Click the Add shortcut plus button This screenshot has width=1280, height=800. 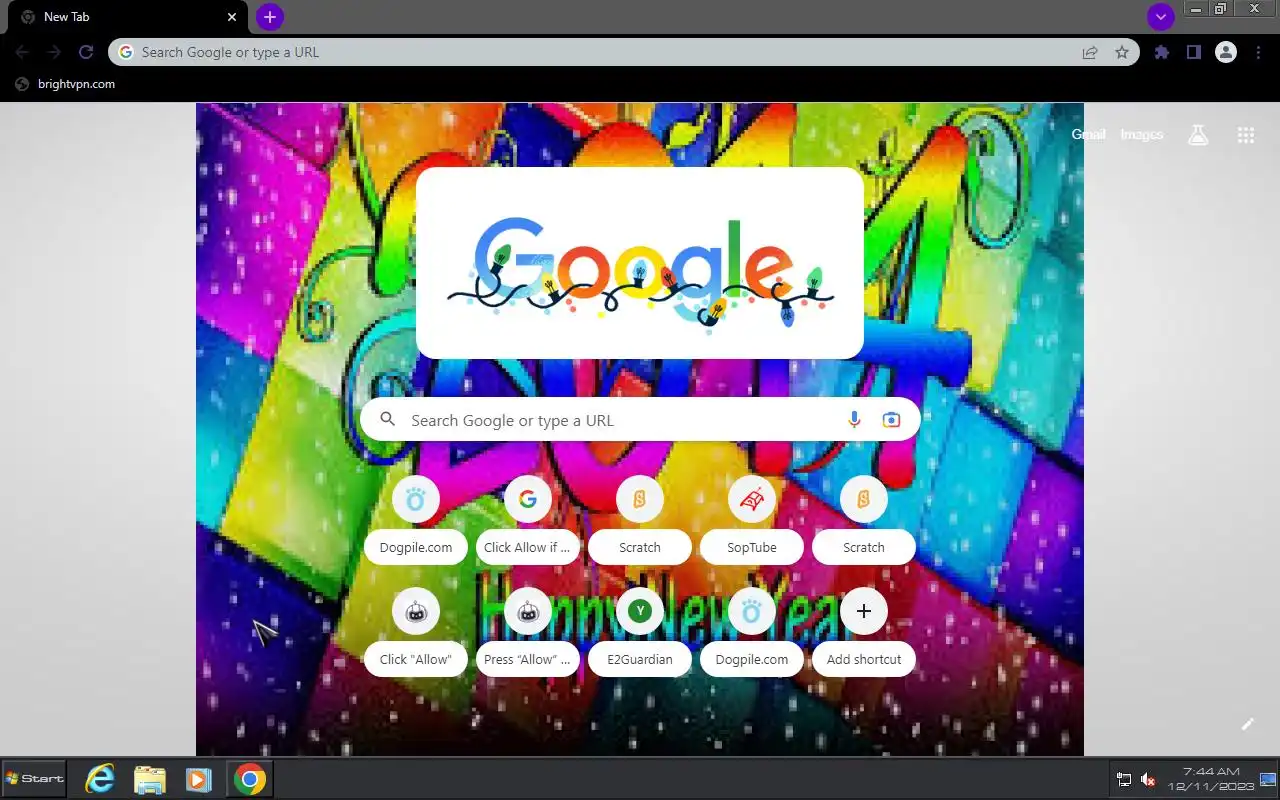[x=864, y=610]
